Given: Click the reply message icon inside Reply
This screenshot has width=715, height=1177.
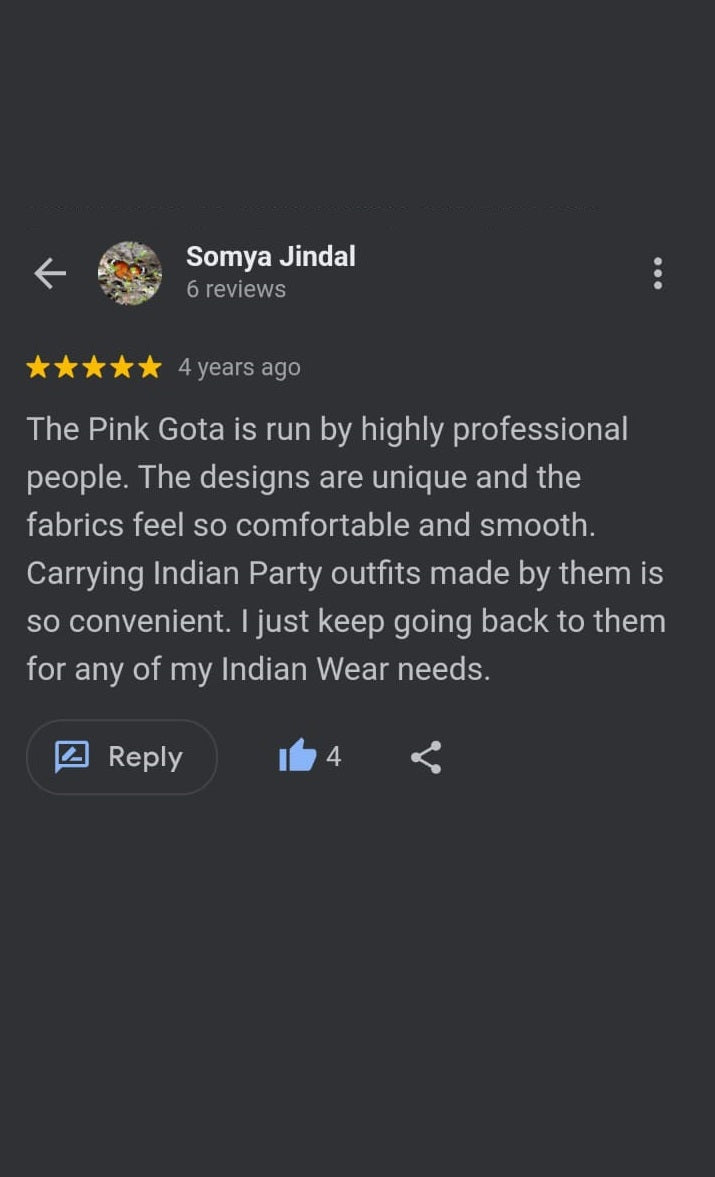Looking at the screenshot, I should (72, 757).
